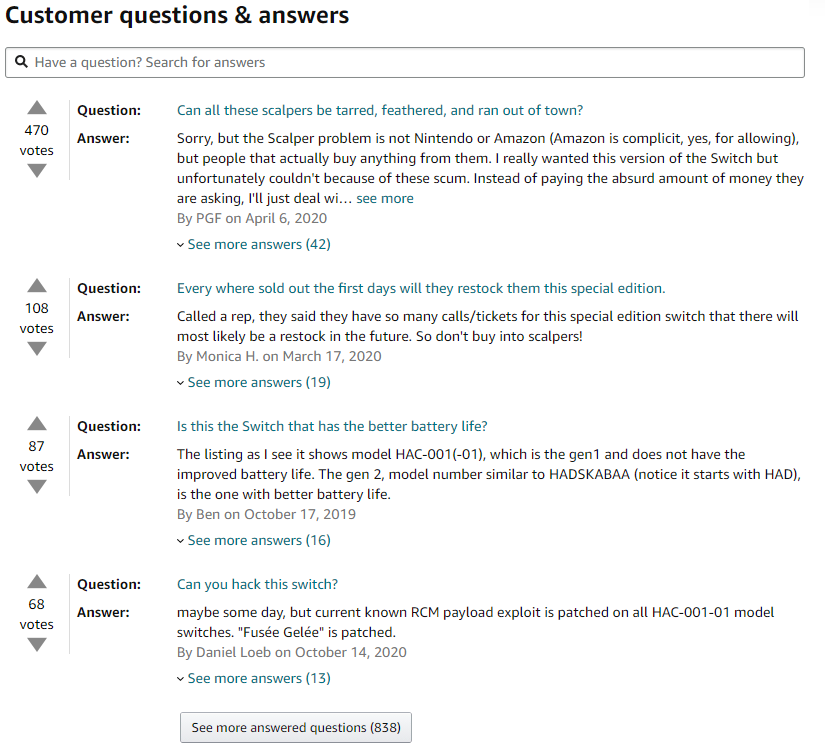Image resolution: width=825 pixels, height=746 pixels.
Task: Expand See more answers (13)
Action: click(x=258, y=678)
